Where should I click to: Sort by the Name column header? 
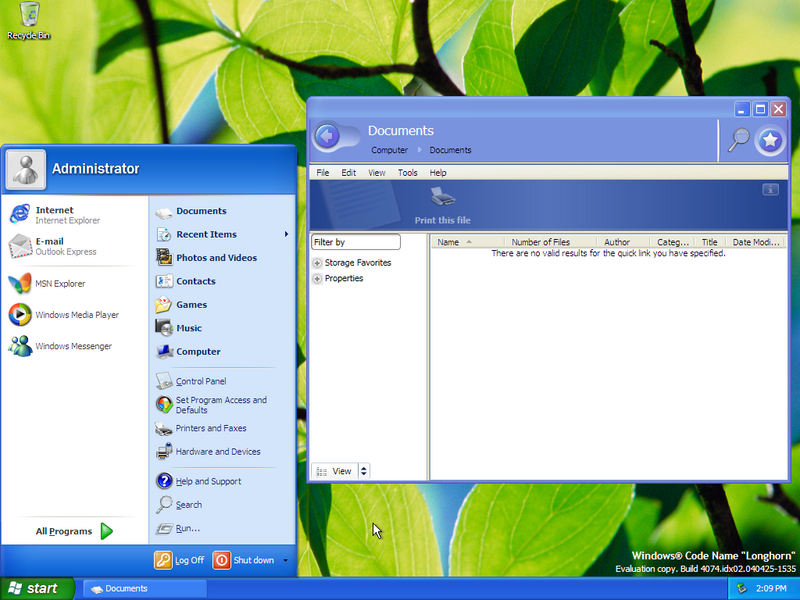coord(468,242)
